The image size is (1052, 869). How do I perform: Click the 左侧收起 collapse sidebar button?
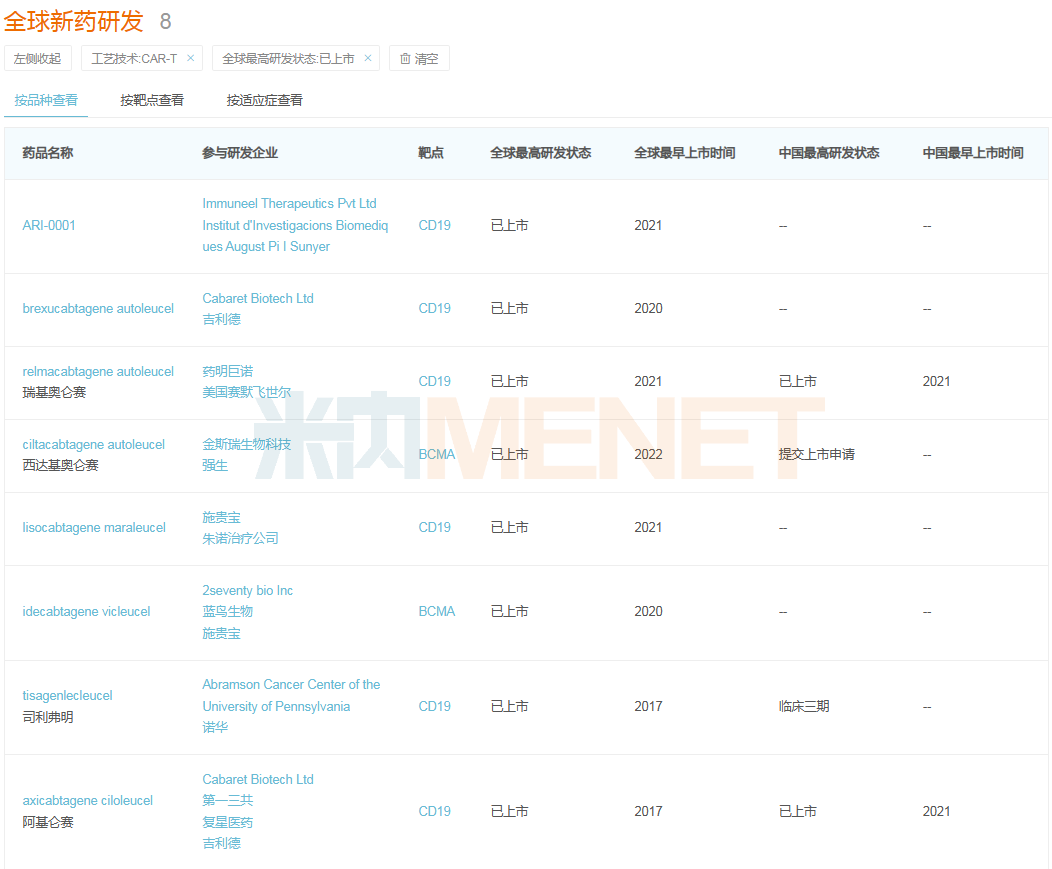point(37,58)
